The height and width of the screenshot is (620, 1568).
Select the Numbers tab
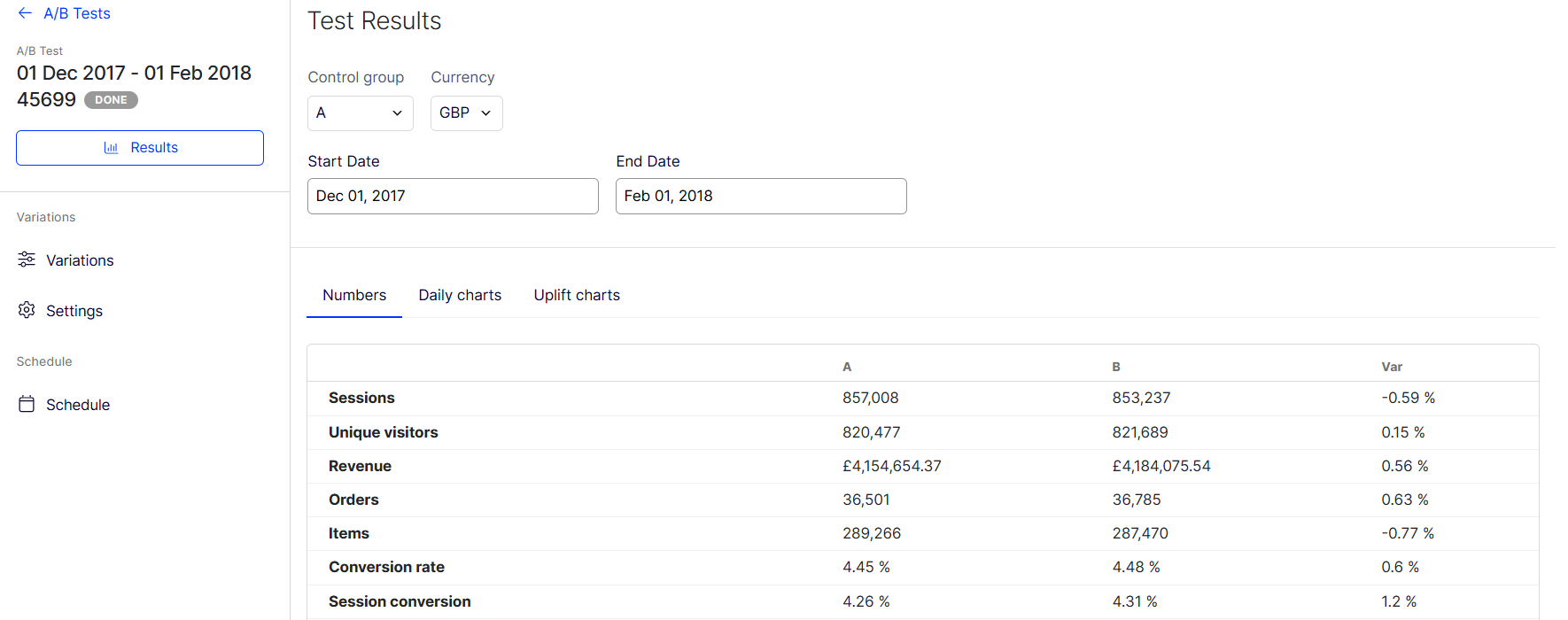[x=354, y=295]
